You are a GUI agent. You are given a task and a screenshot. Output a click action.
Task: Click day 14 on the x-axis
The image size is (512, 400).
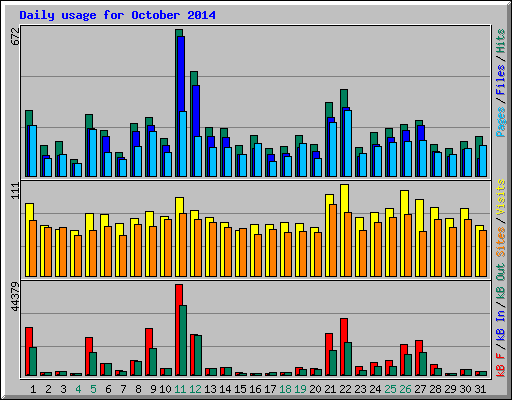(x=225, y=389)
